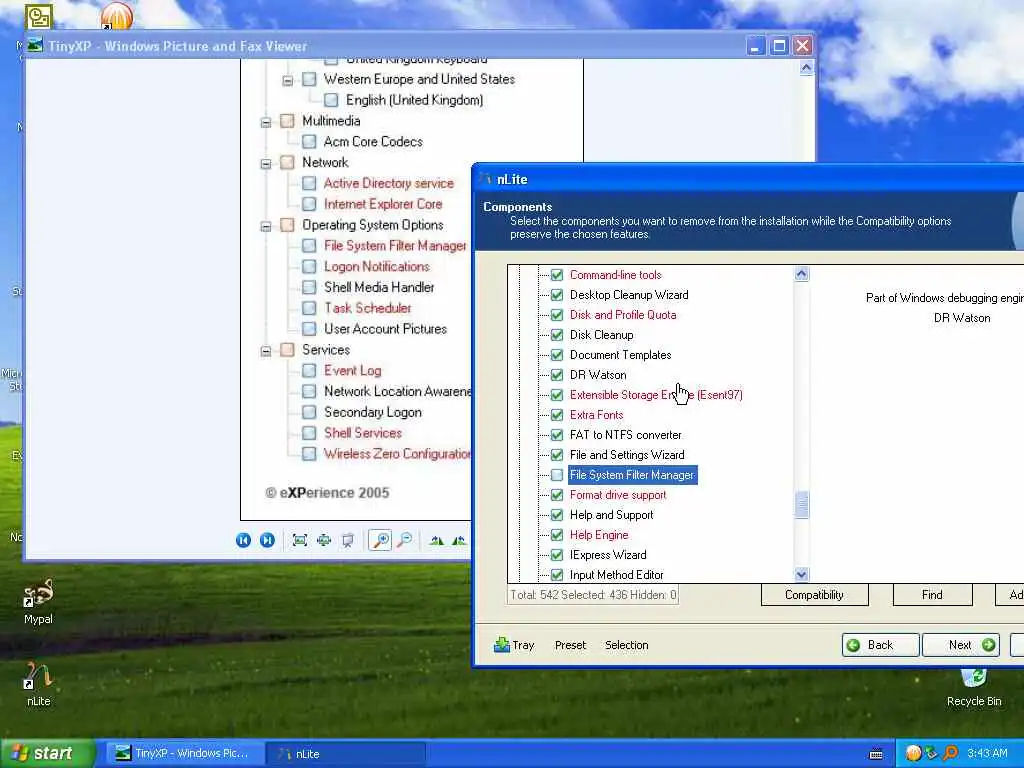Image resolution: width=1024 pixels, height=768 pixels.
Task: Click the green arrow icon on Back button
Action: [x=853, y=645]
